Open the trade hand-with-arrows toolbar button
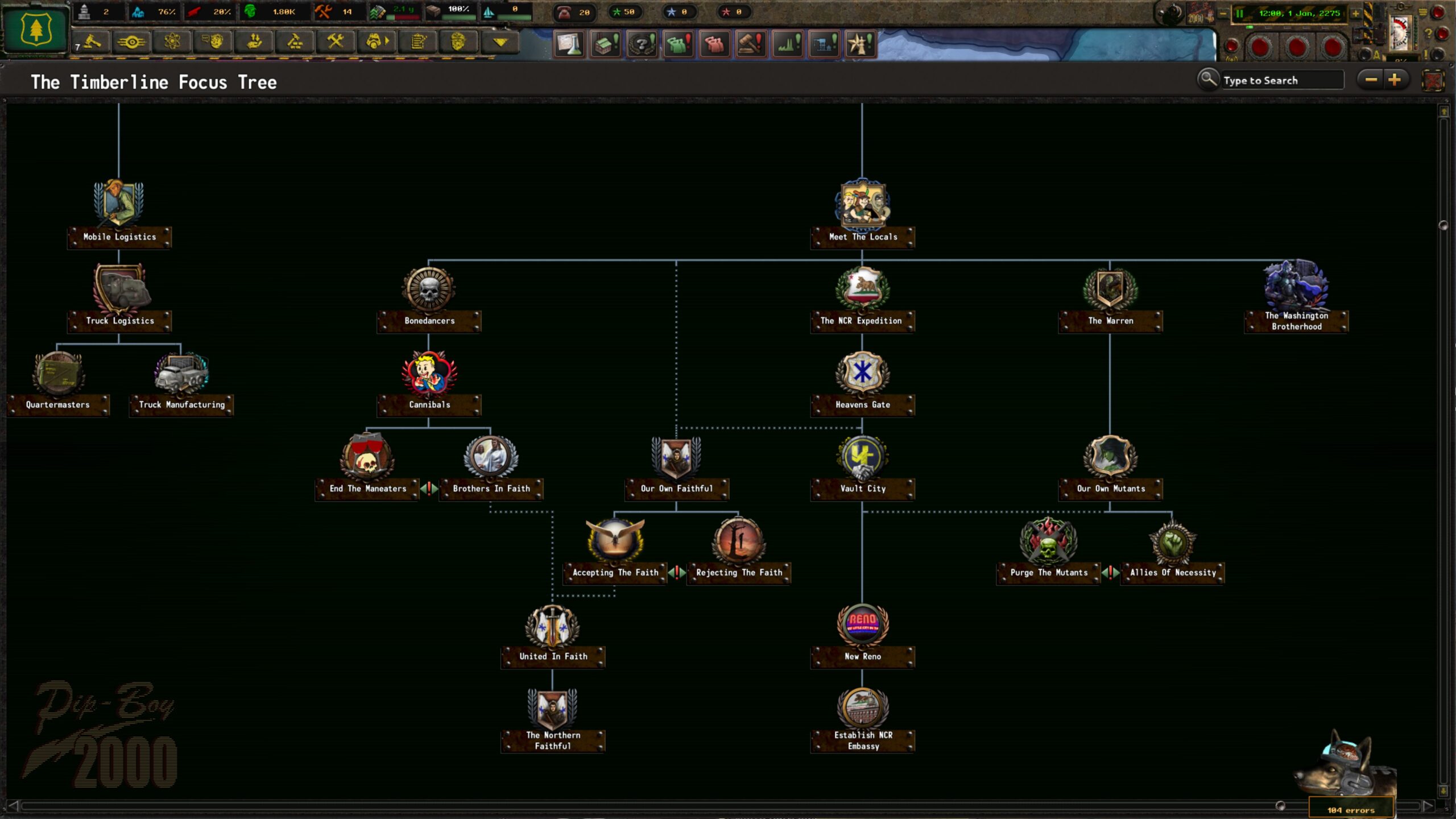The width and height of the screenshot is (1456, 819). click(x=254, y=42)
